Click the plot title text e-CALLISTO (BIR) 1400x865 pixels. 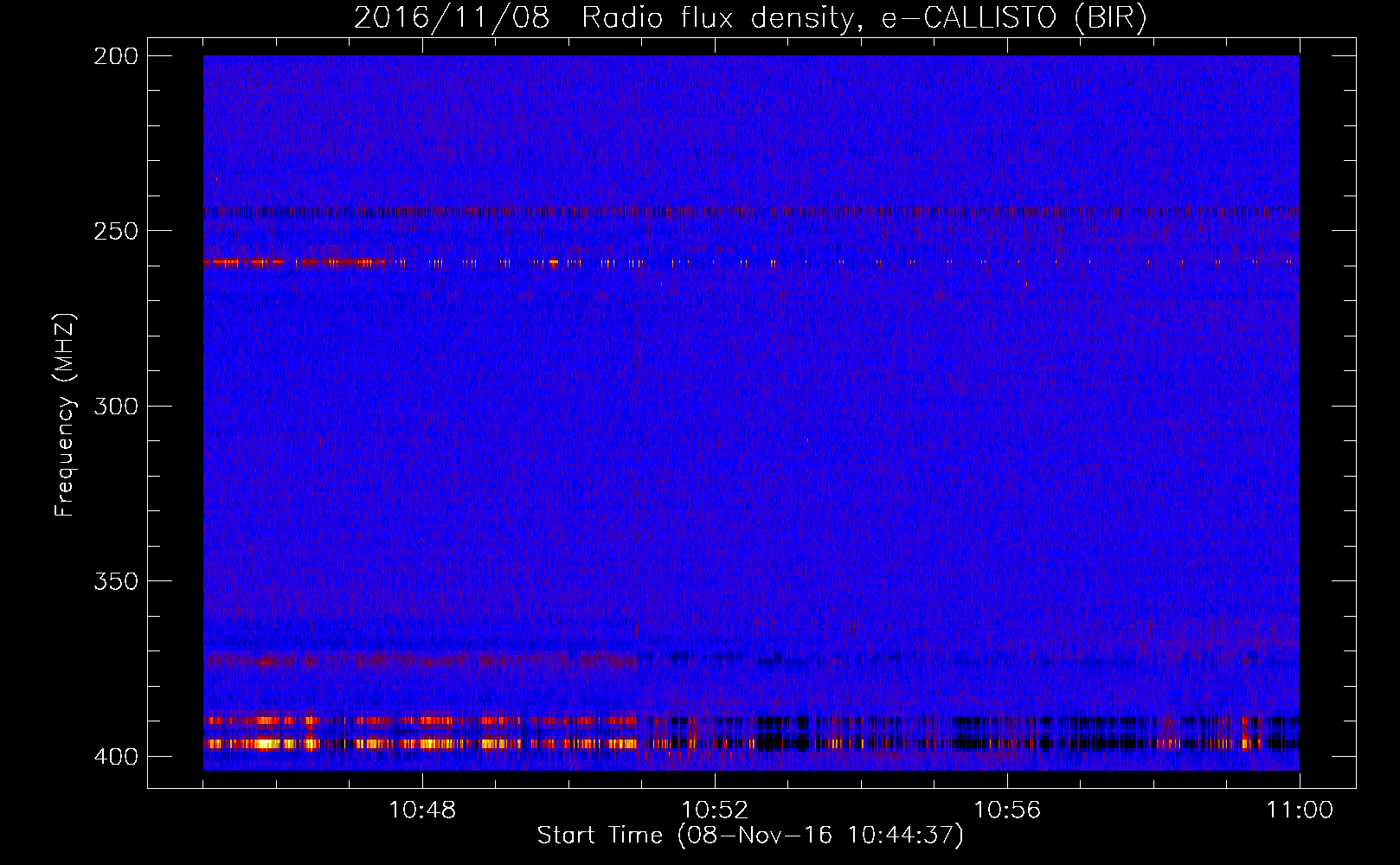tap(1014, 18)
